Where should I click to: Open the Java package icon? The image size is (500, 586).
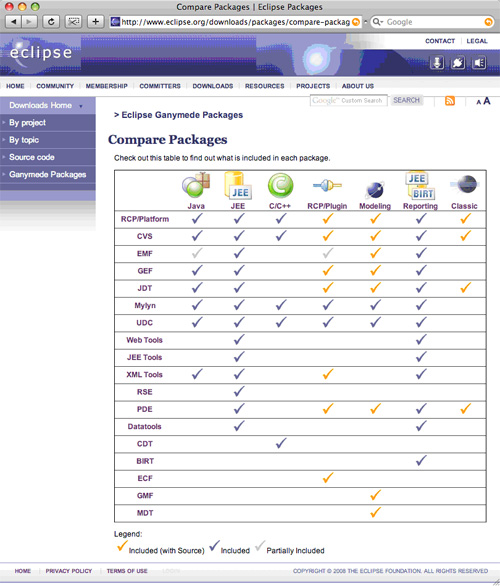[196, 185]
